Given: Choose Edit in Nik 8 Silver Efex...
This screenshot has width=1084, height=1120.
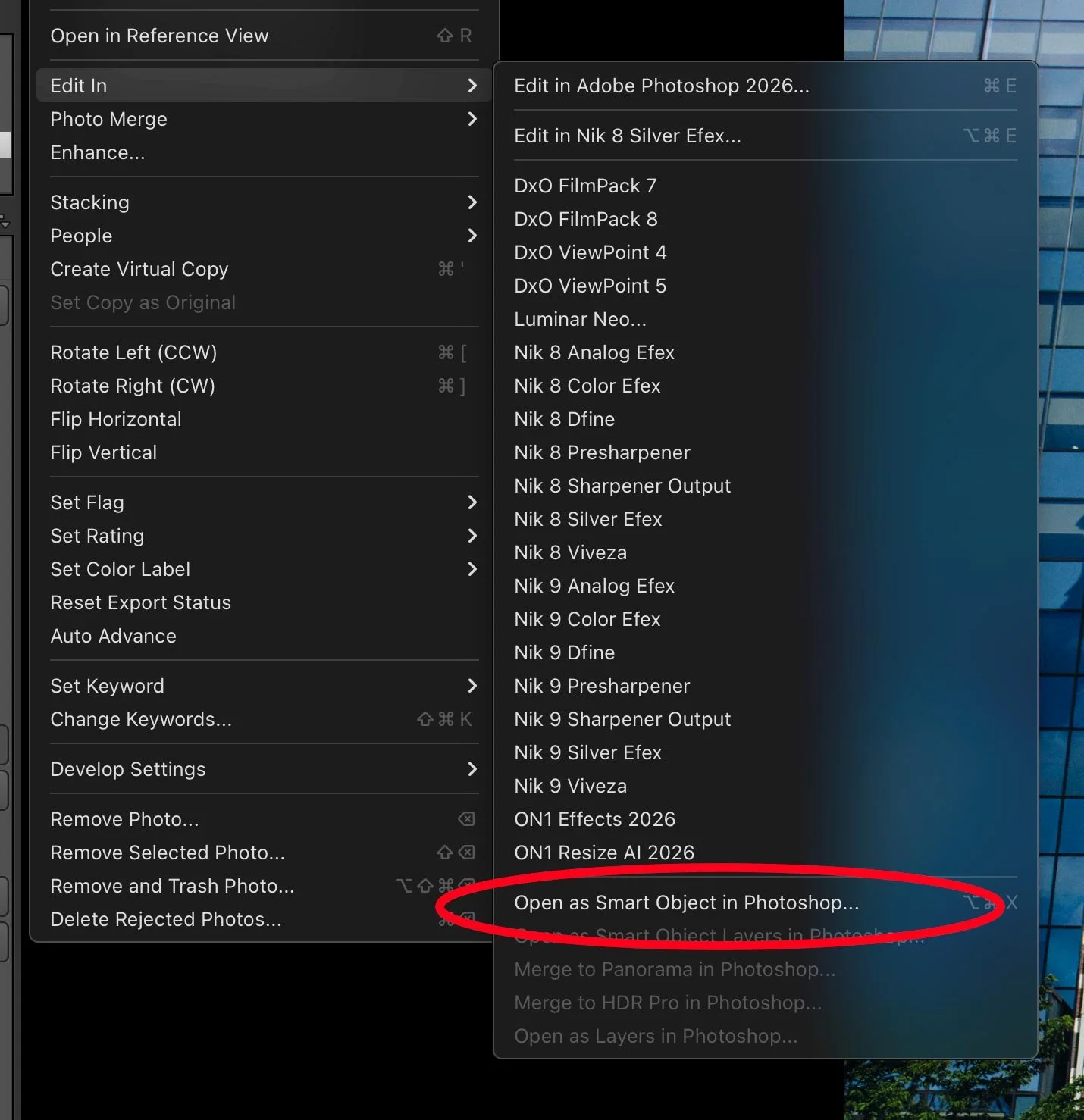Looking at the screenshot, I should (x=766, y=136).
